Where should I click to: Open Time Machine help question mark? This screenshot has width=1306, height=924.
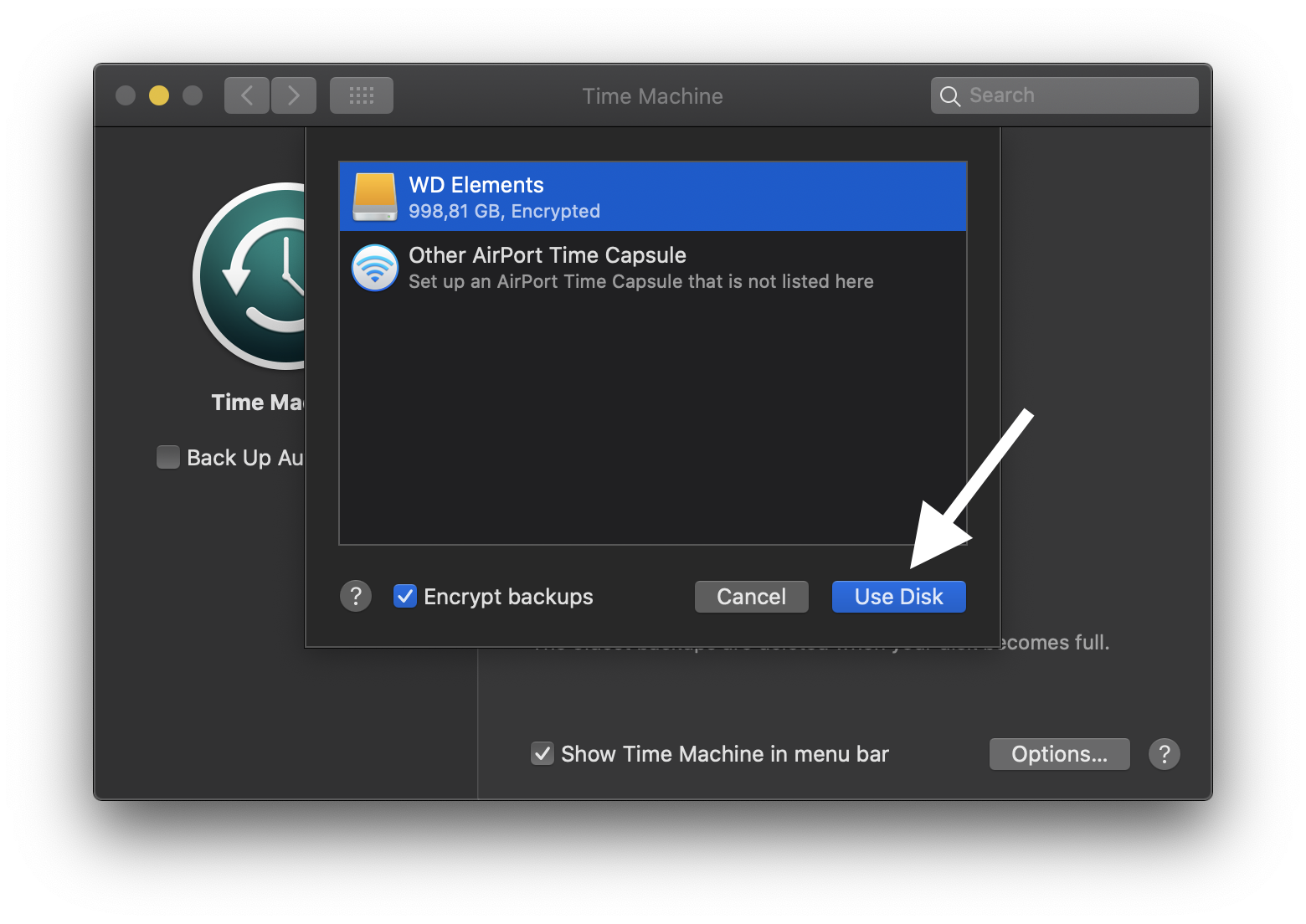click(x=1164, y=754)
